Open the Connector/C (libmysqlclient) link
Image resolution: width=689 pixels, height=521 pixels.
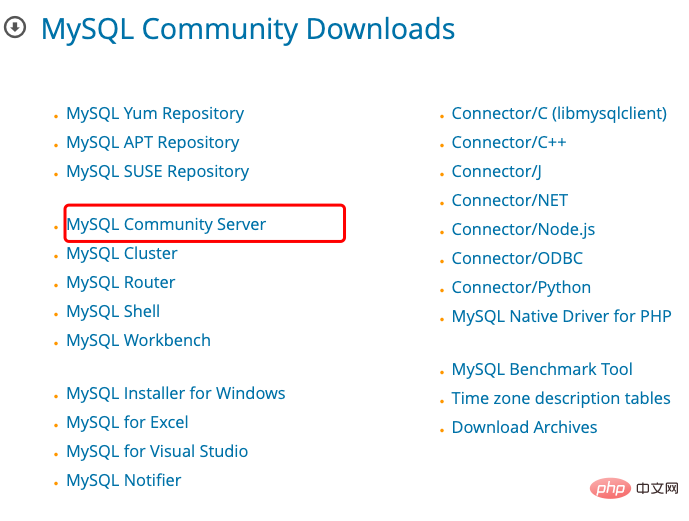tap(559, 114)
